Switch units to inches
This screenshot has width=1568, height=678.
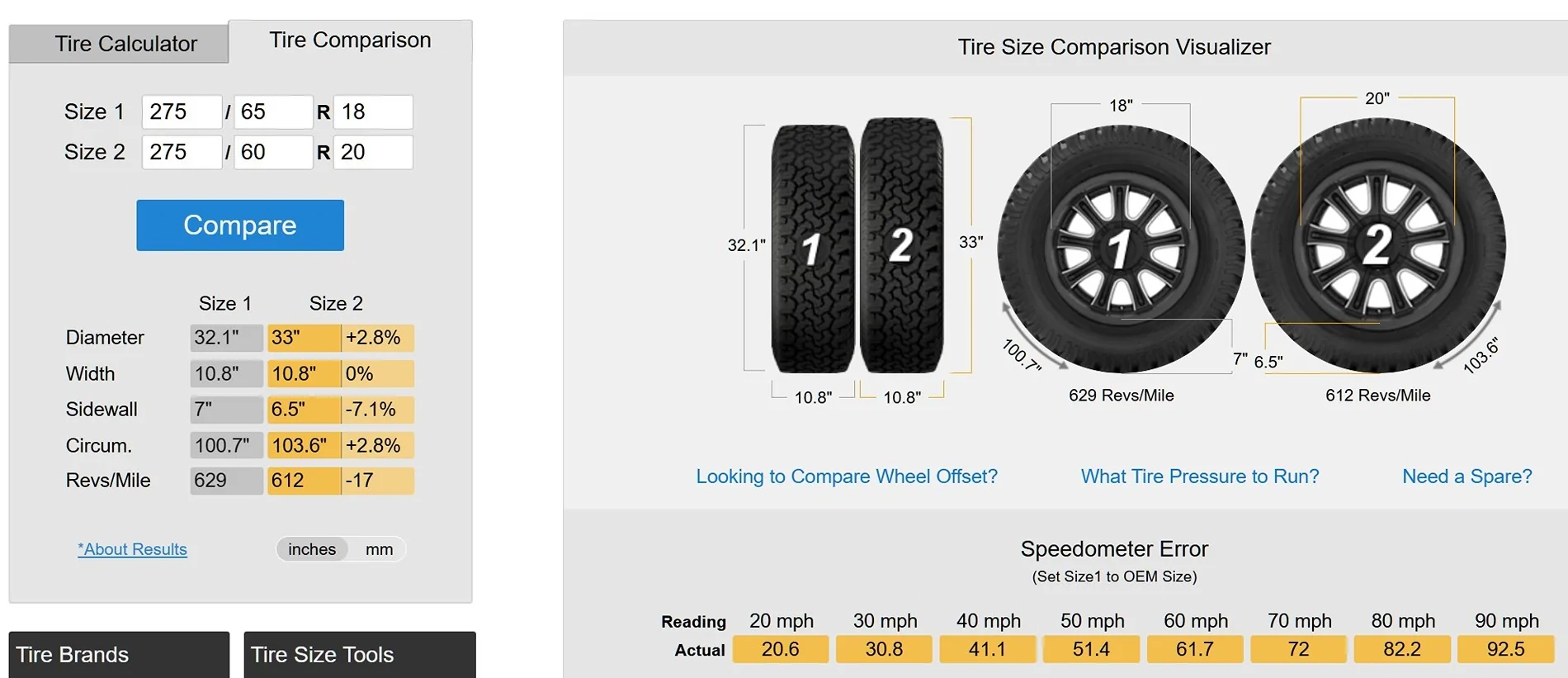tap(312, 549)
